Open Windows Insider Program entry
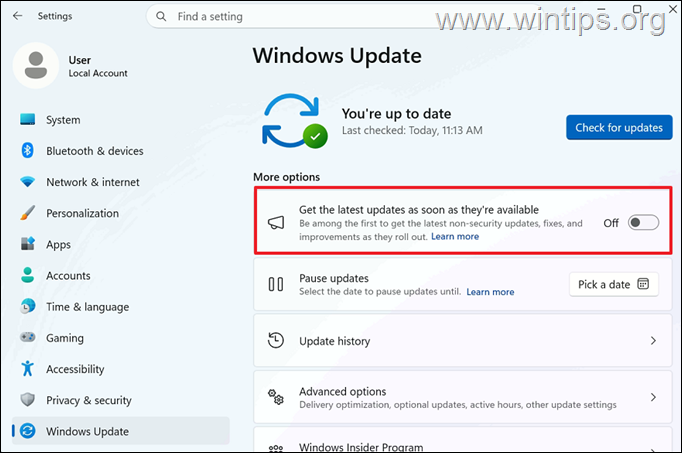The height and width of the screenshot is (453, 682). (x=463, y=440)
